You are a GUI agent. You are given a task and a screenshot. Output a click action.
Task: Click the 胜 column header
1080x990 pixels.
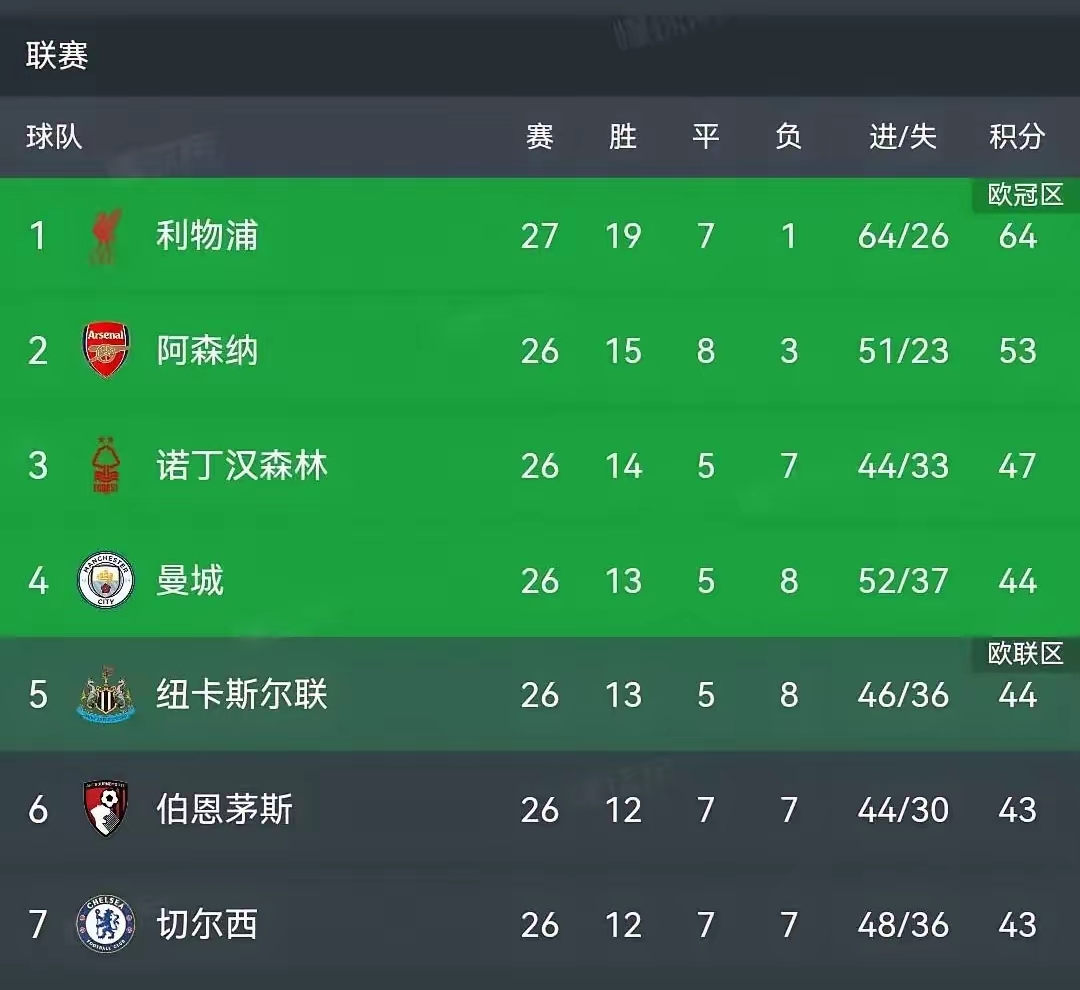(x=623, y=136)
